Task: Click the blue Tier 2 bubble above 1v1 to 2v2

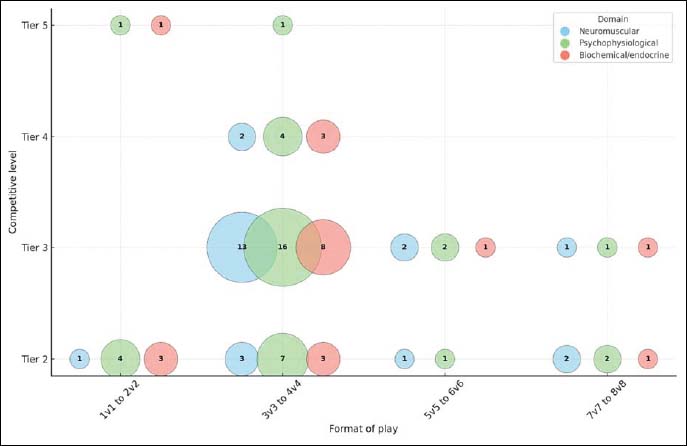Action: (79, 358)
